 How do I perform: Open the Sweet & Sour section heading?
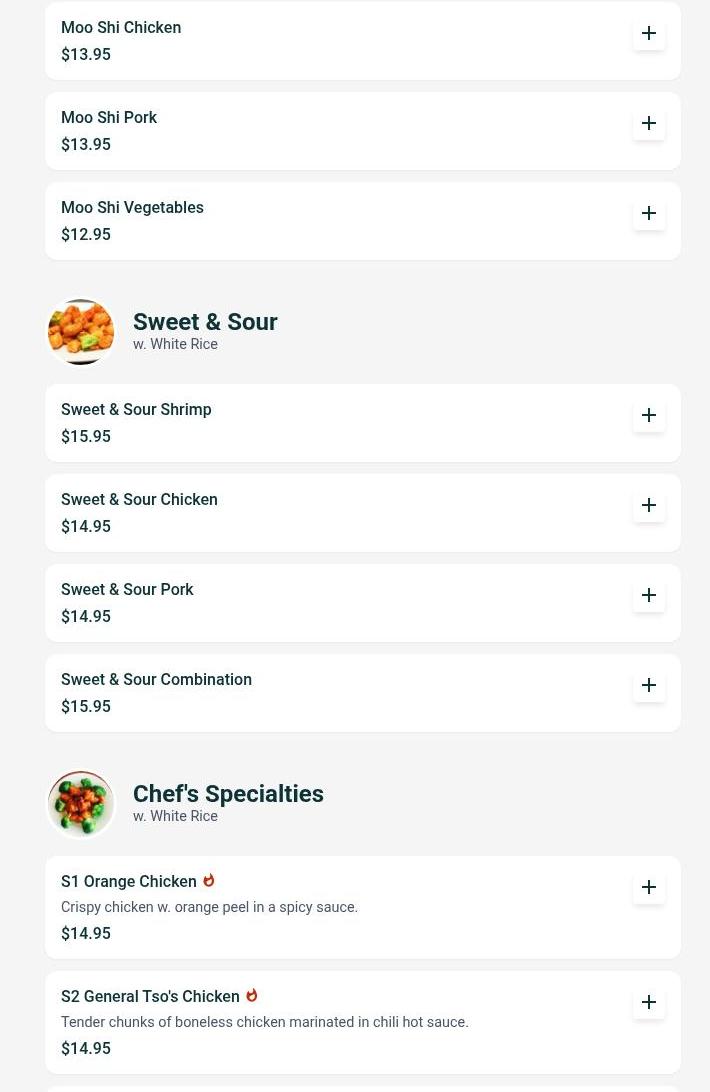tap(205, 322)
